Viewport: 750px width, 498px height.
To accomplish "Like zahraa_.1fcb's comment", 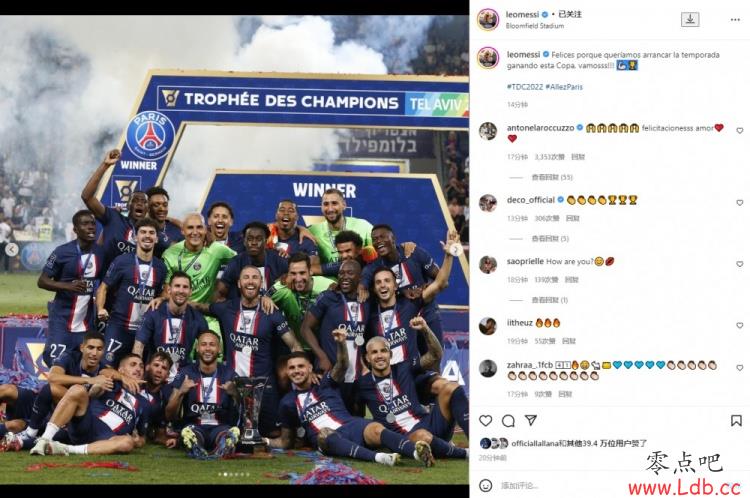I will (739, 368).
